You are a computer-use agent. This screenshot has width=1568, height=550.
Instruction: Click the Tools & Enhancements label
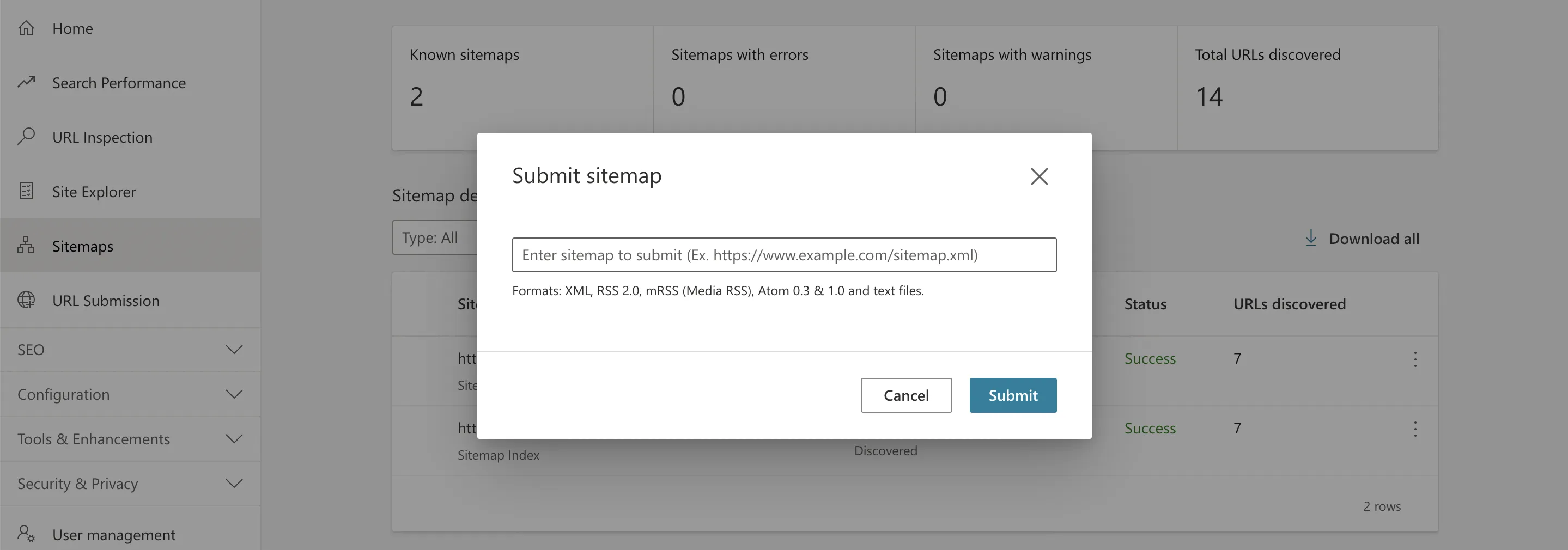coord(94,439)
